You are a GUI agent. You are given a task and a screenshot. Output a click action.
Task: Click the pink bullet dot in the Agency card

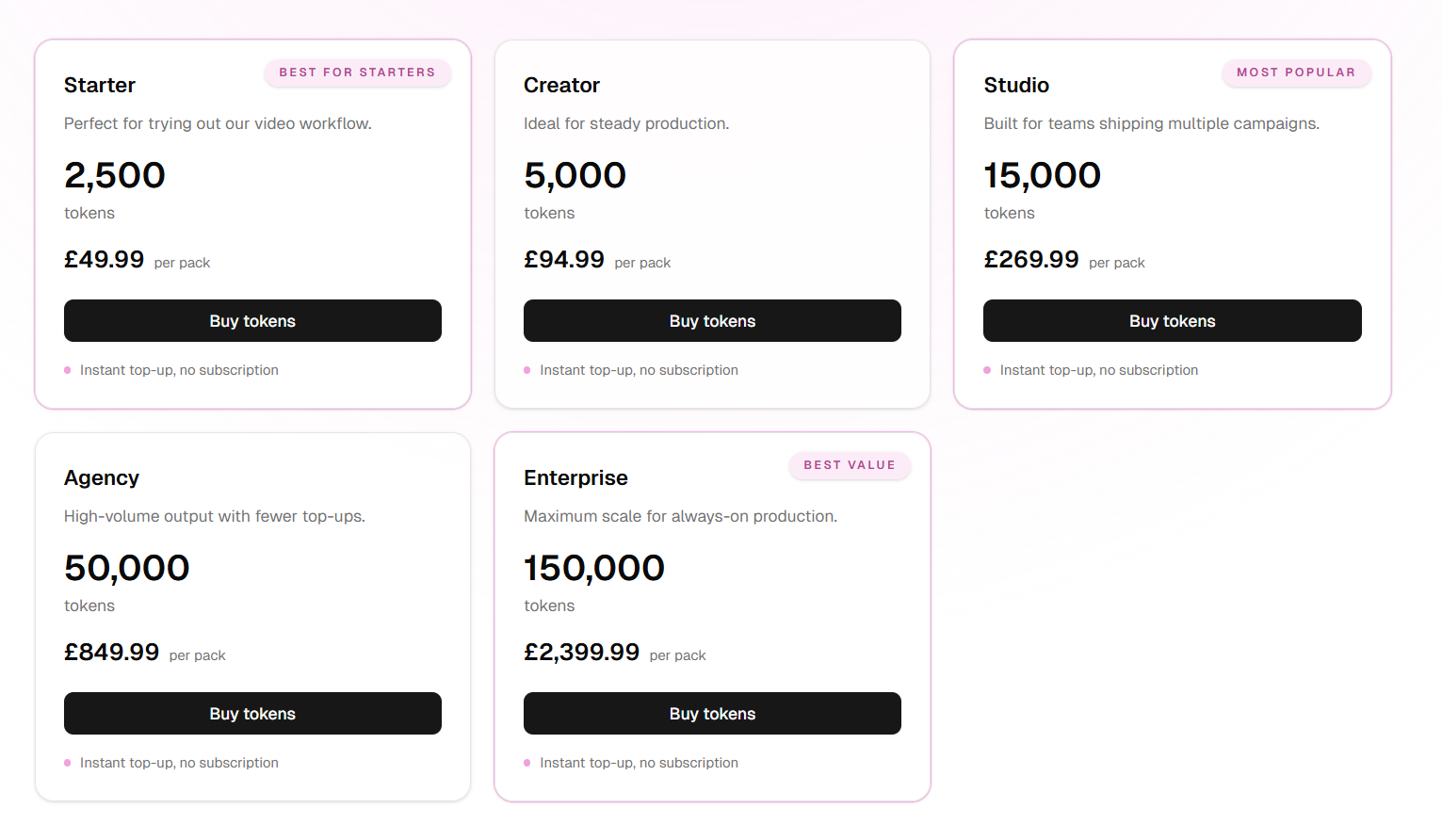click(68, 763)
